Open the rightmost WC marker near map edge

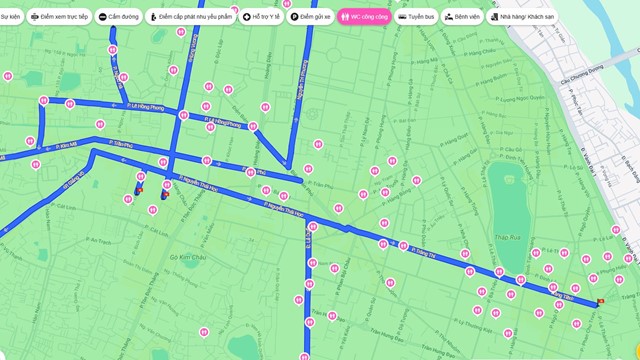pyautogui.click(x=629, y=258)
